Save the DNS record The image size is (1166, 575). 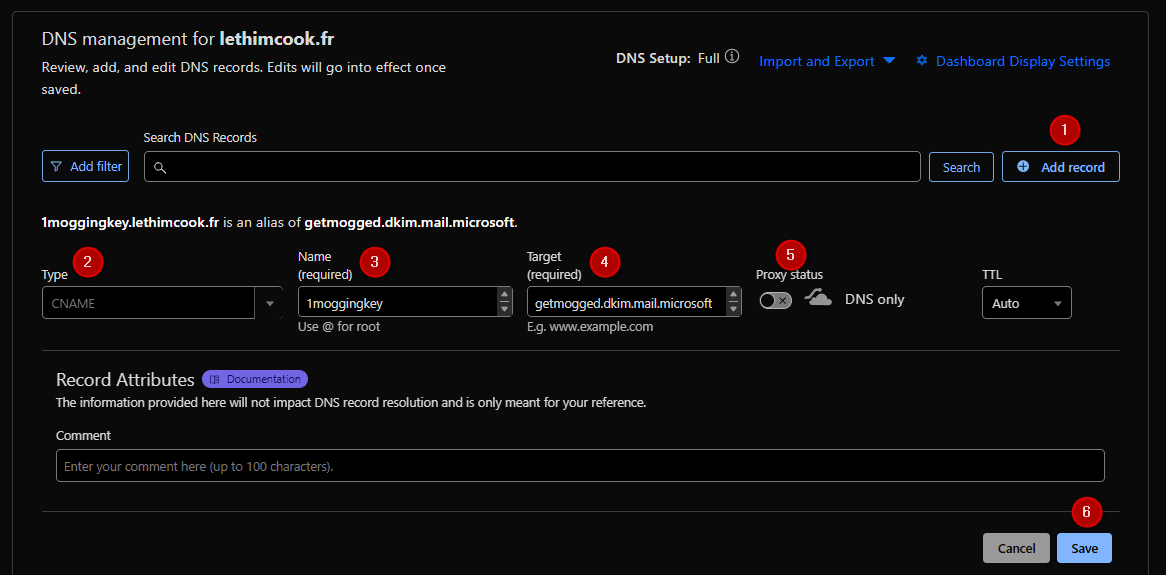coord(1083,548)
